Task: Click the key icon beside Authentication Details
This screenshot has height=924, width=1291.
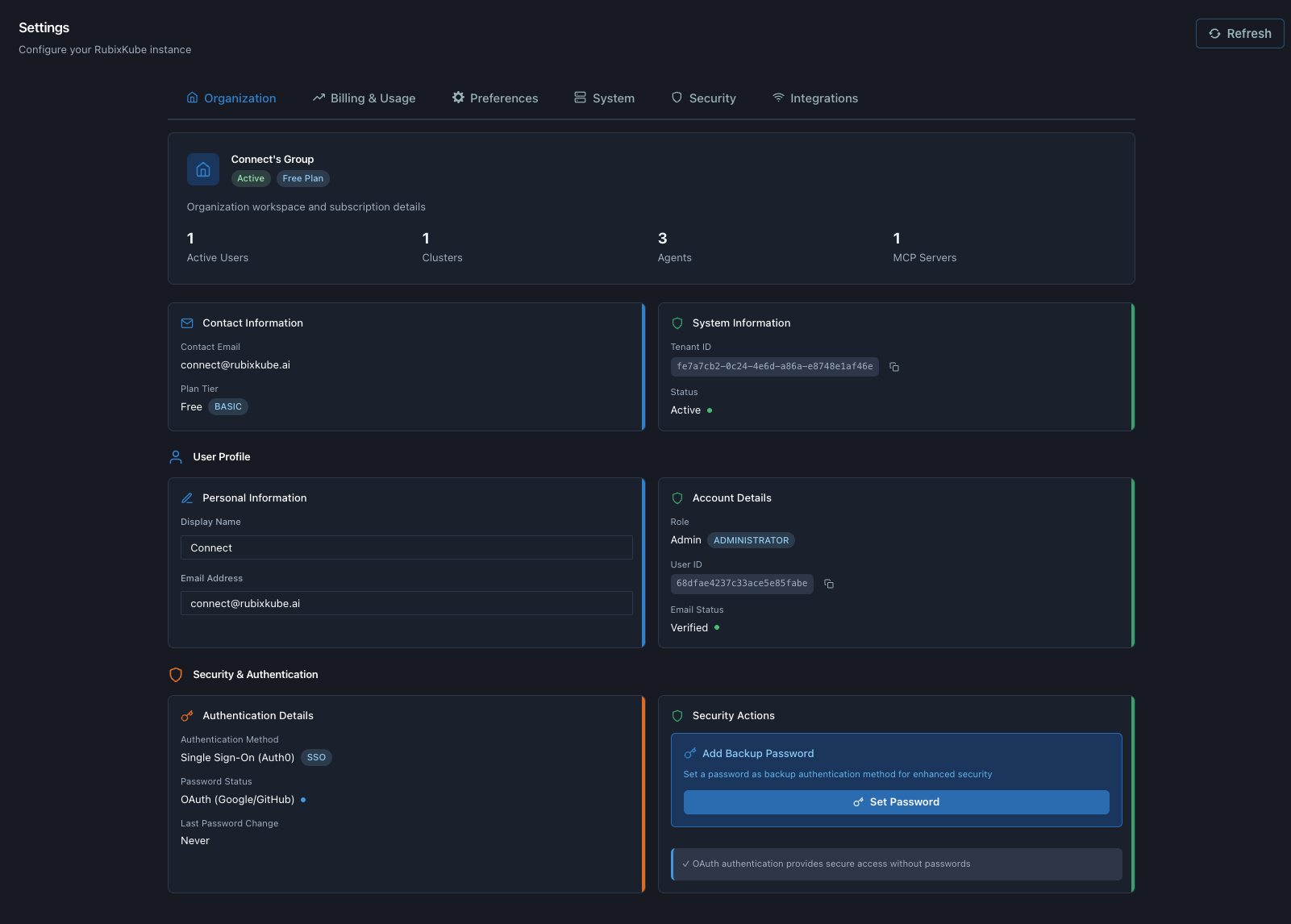Action: pyautogui.click(x=187, y=715)
